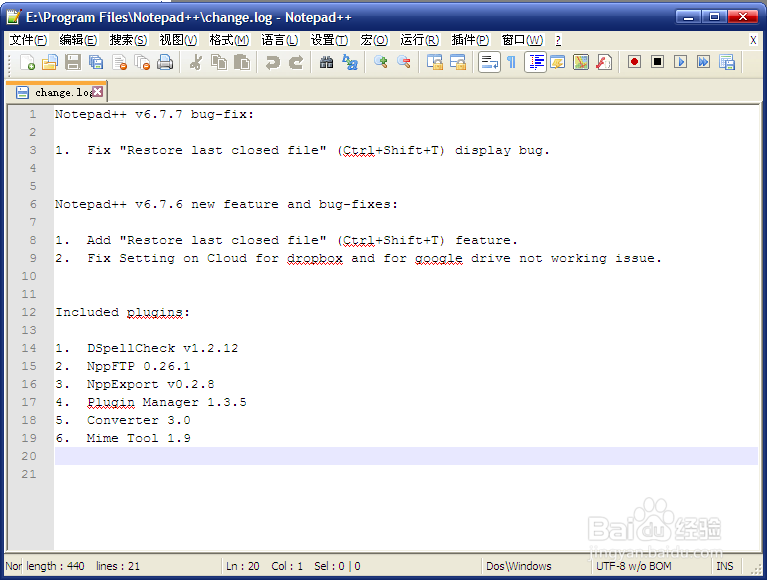Toggle the indent guide display
The height and width of the screenshot is (580, 767).
pos(536,62)
